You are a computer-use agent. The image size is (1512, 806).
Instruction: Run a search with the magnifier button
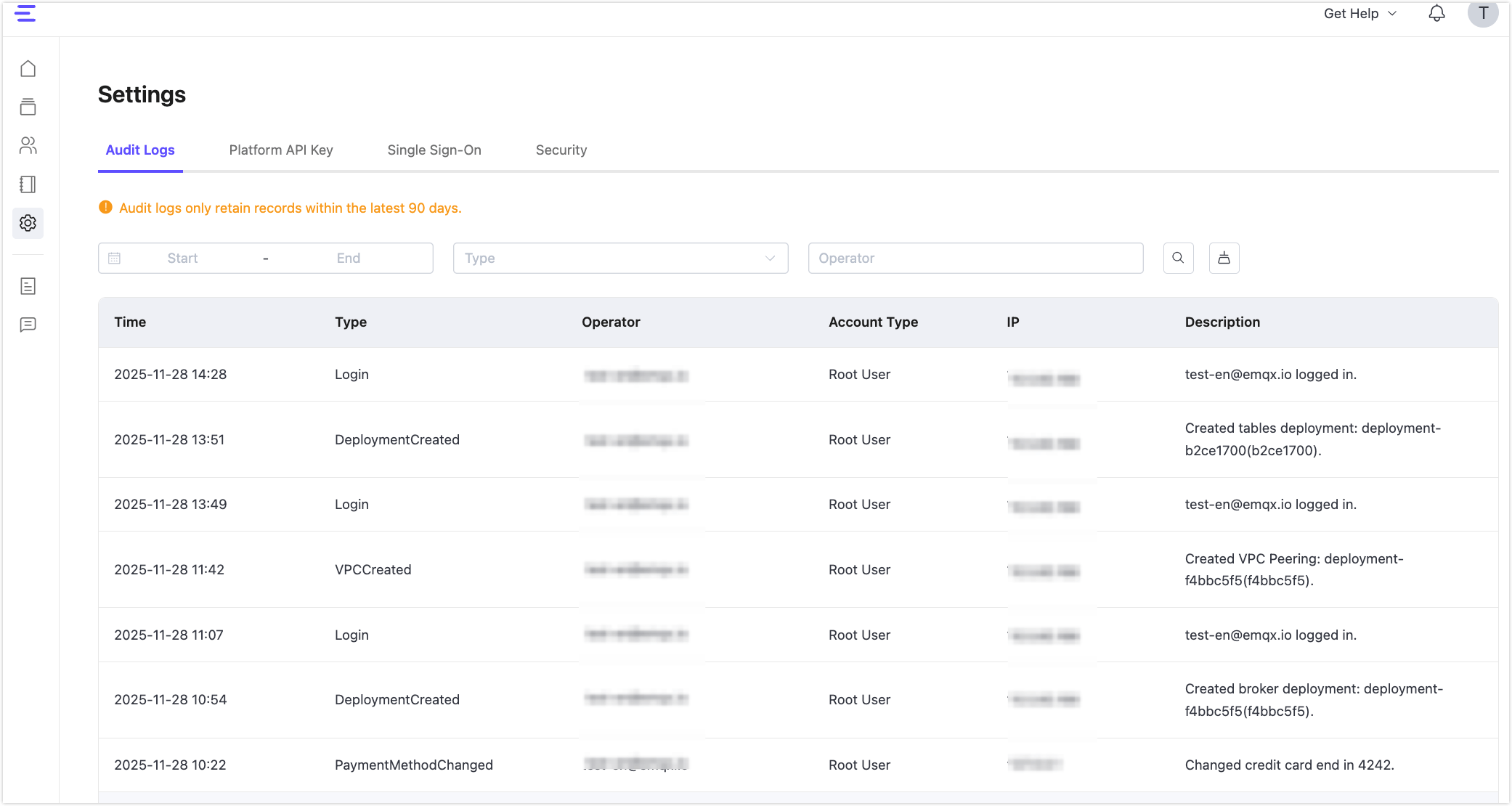(1178, 258)
